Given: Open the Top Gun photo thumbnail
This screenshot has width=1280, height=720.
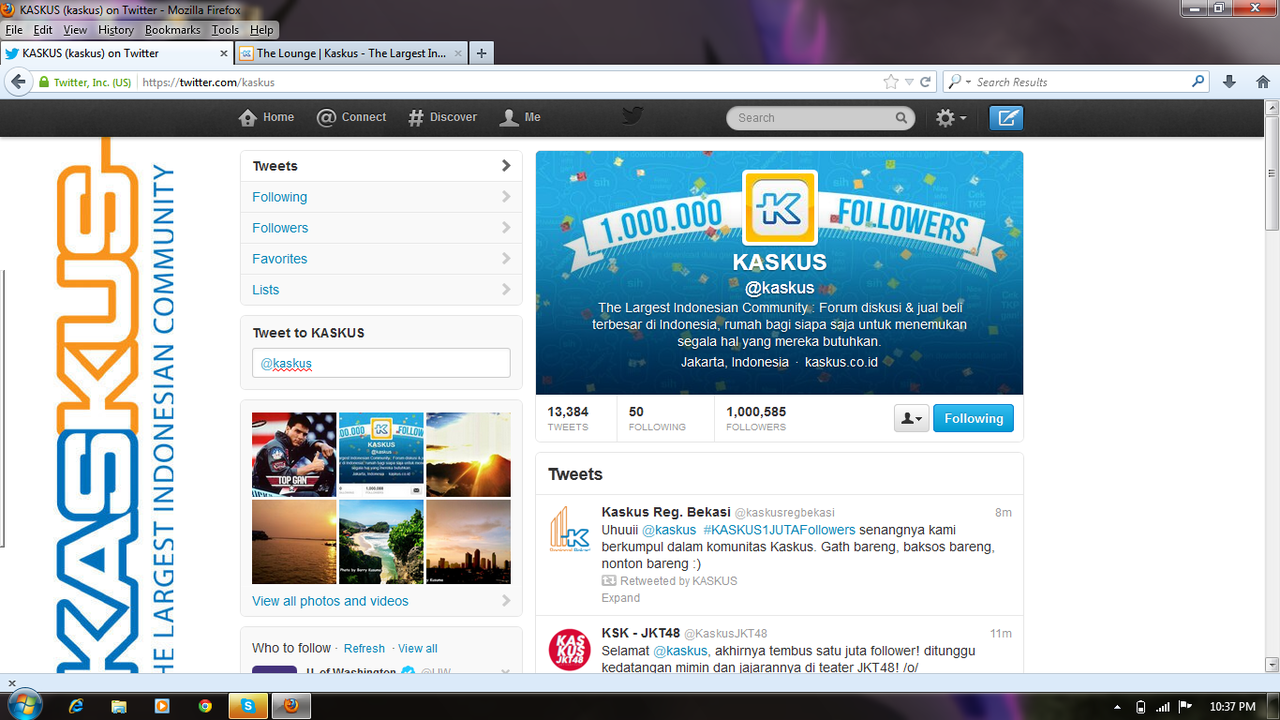Looking at the screenshot, I should coord(294,455).
